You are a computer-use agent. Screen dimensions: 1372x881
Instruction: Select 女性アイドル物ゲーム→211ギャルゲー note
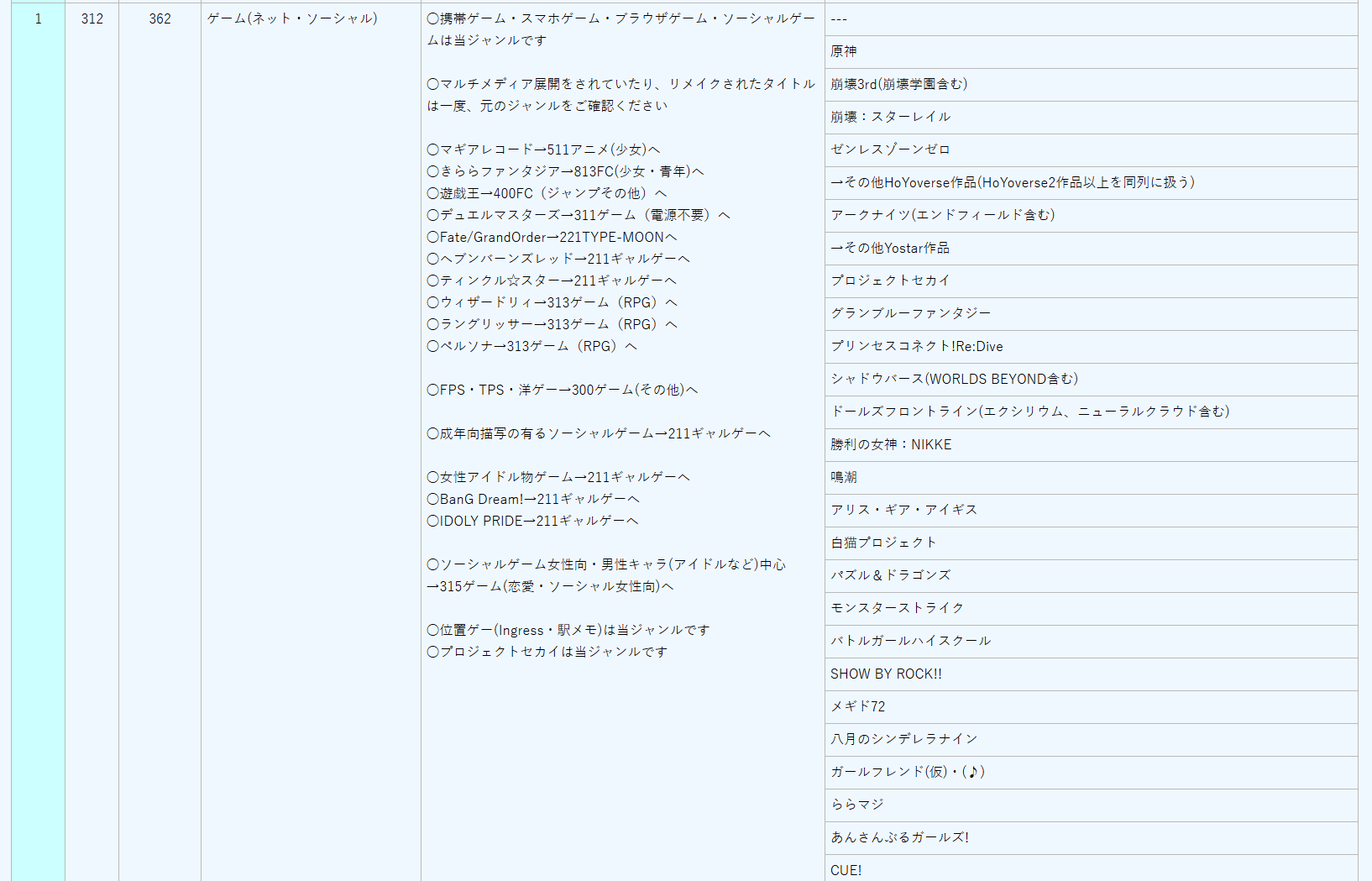pos(558,477)
